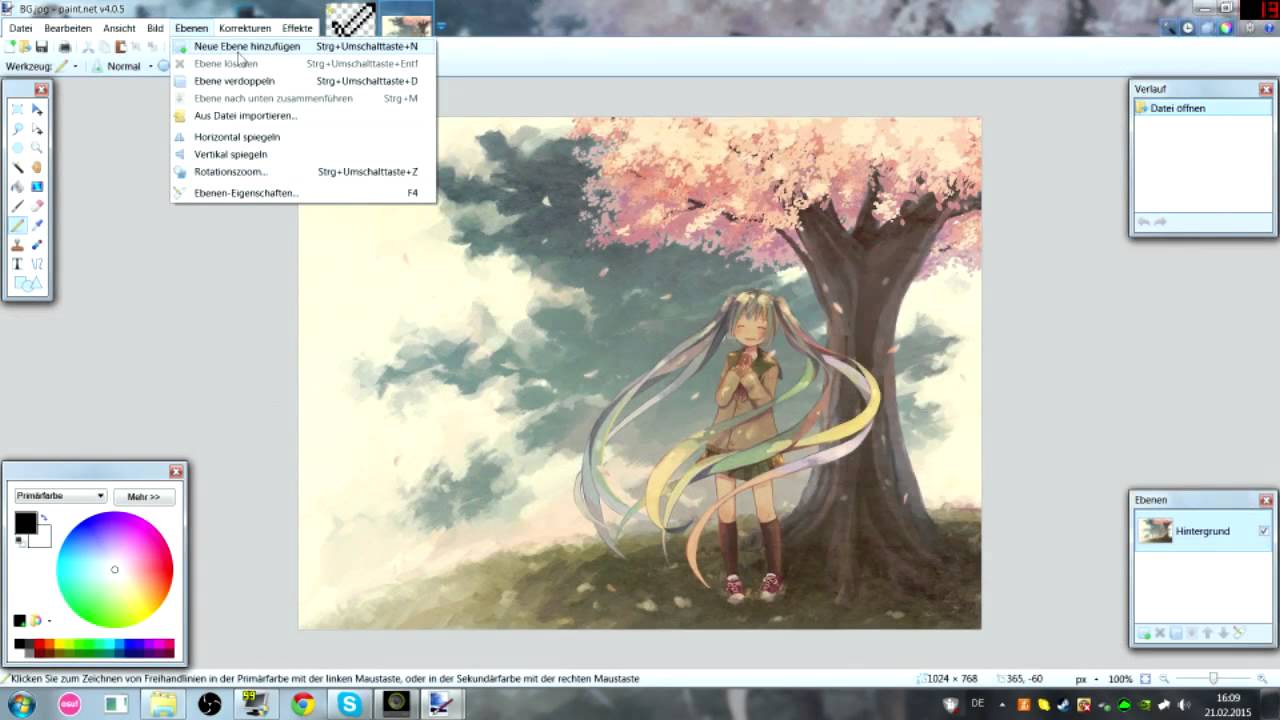This screenshot has height=720, width=1280.
Task: Click add color to palette icon
Action: pyautogui.click(x=19, y=620)
